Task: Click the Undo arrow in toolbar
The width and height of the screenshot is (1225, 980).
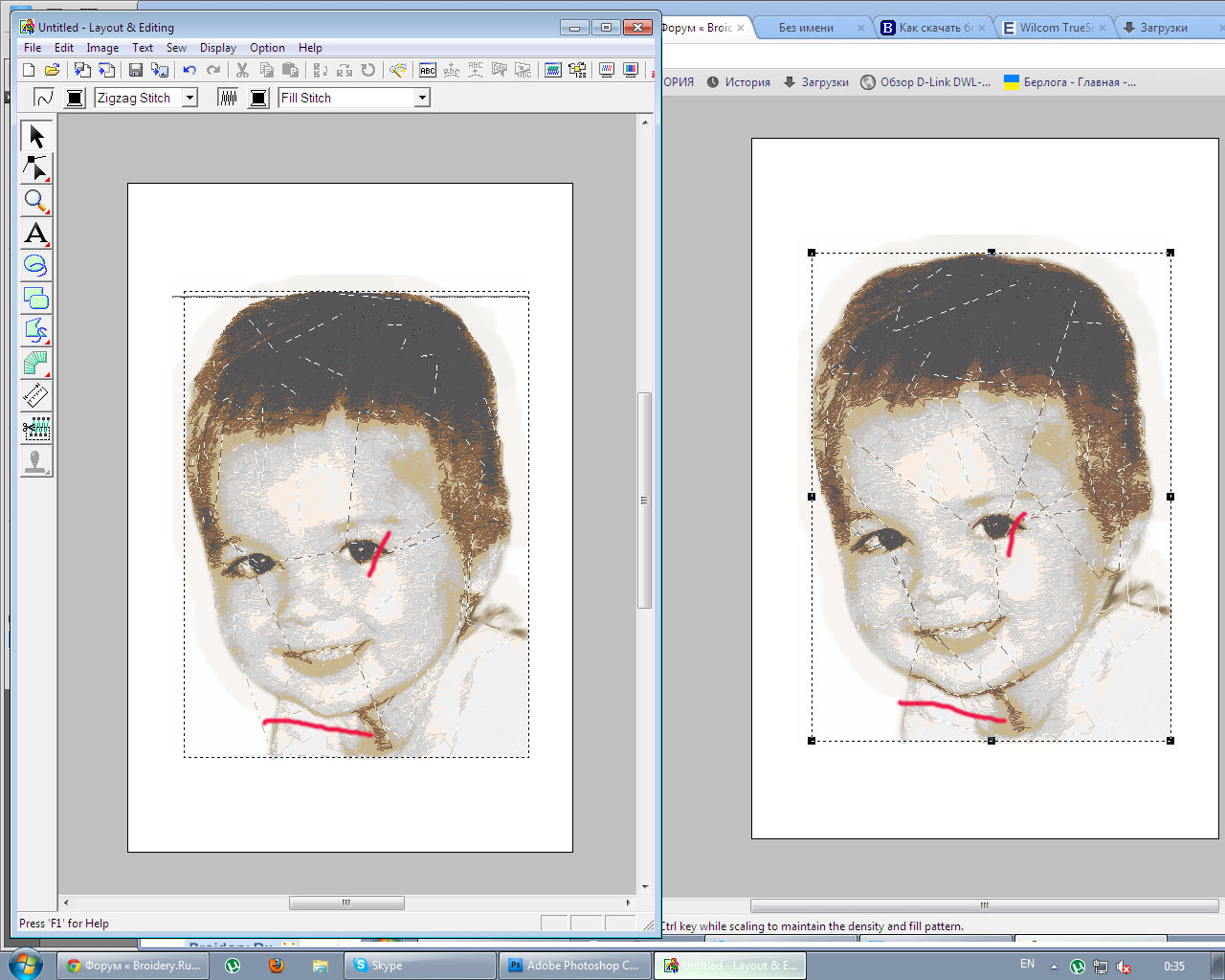Action: 189,70
